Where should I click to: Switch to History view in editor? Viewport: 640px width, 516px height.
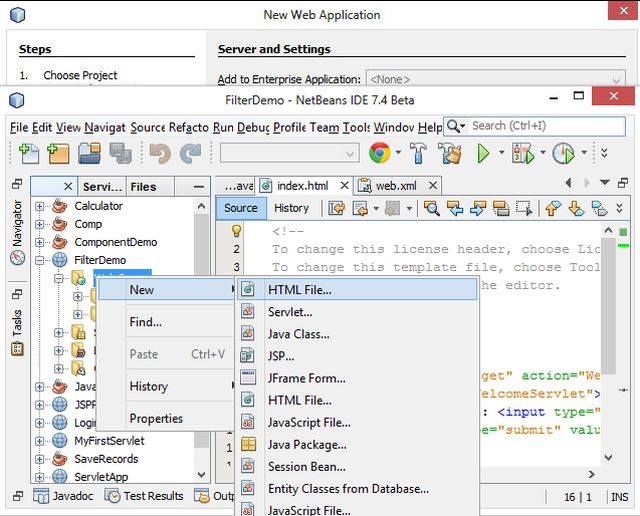pyautogui.click(x=291, y=208)
